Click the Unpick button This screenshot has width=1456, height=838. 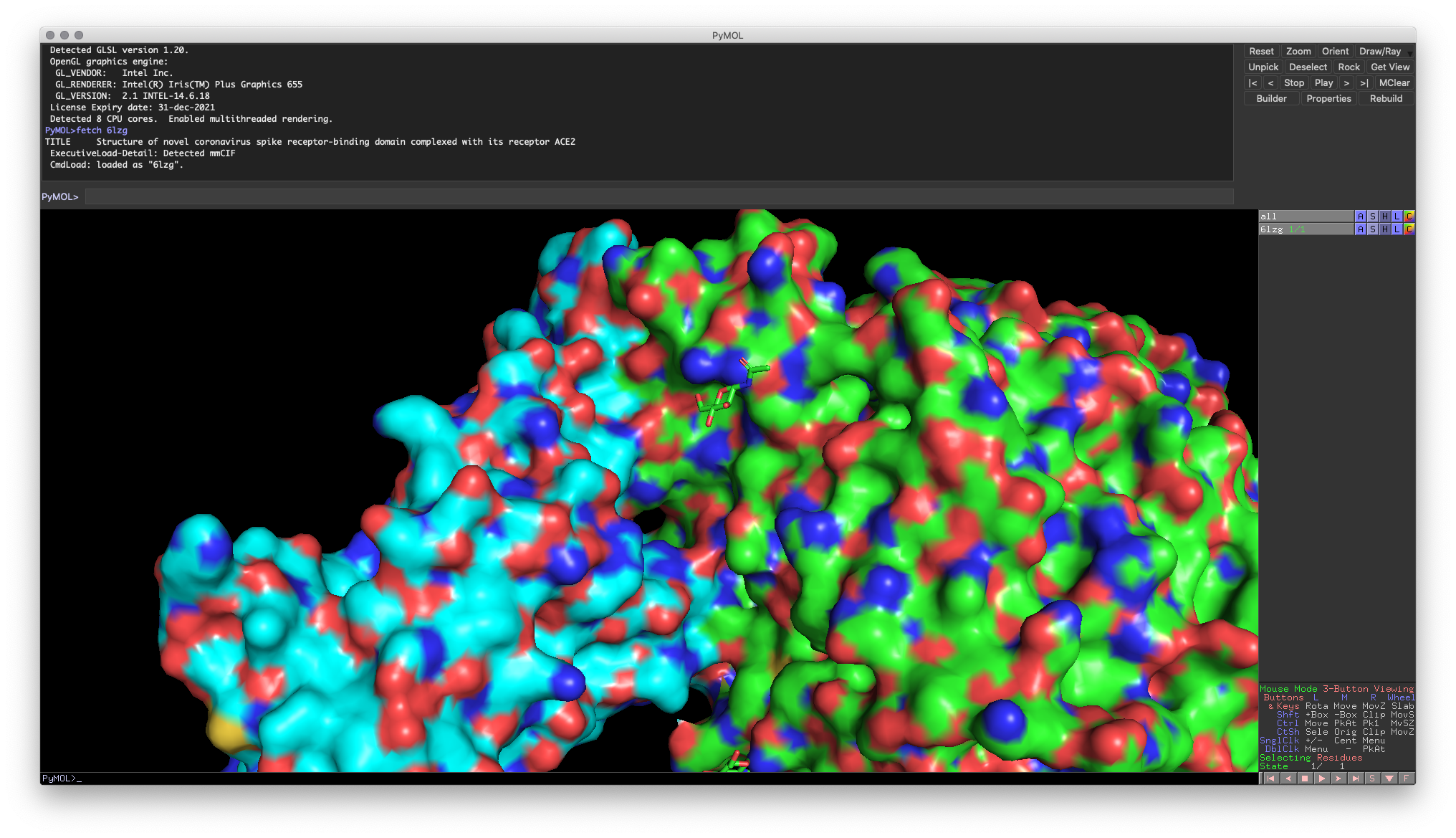tap(1263, 67)
